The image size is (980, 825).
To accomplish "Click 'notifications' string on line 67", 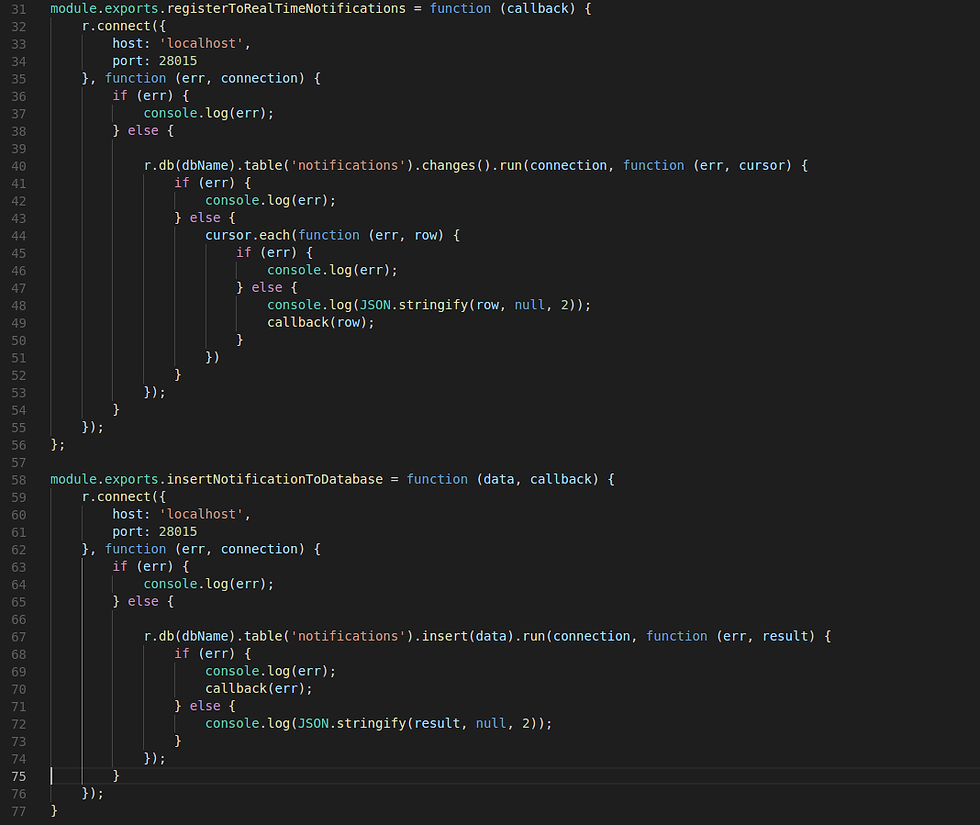I will click(348, 636).
